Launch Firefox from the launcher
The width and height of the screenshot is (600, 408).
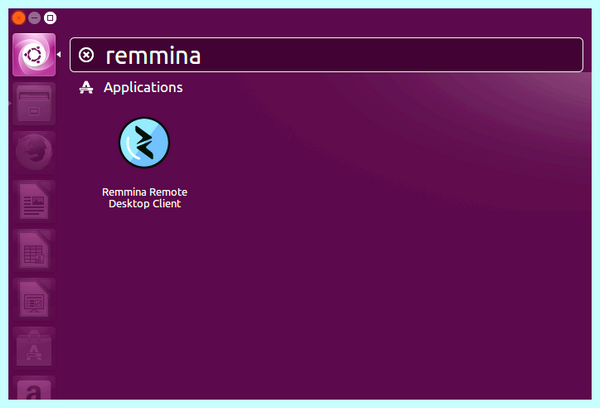[34, 152]
